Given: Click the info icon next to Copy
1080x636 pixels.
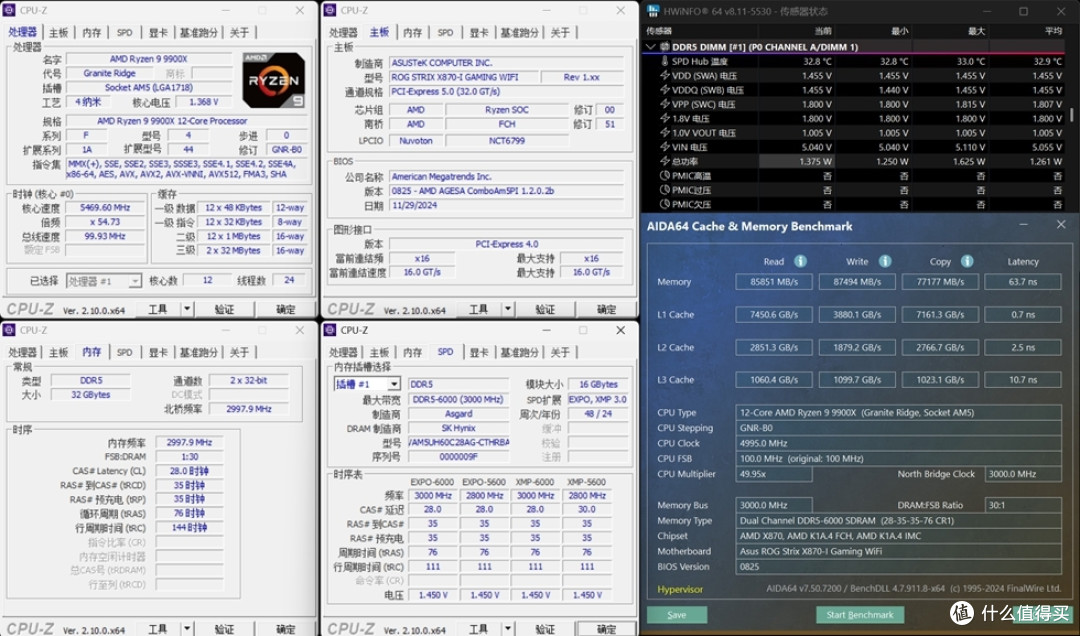Looking at the screenshot, I should 967,261.
